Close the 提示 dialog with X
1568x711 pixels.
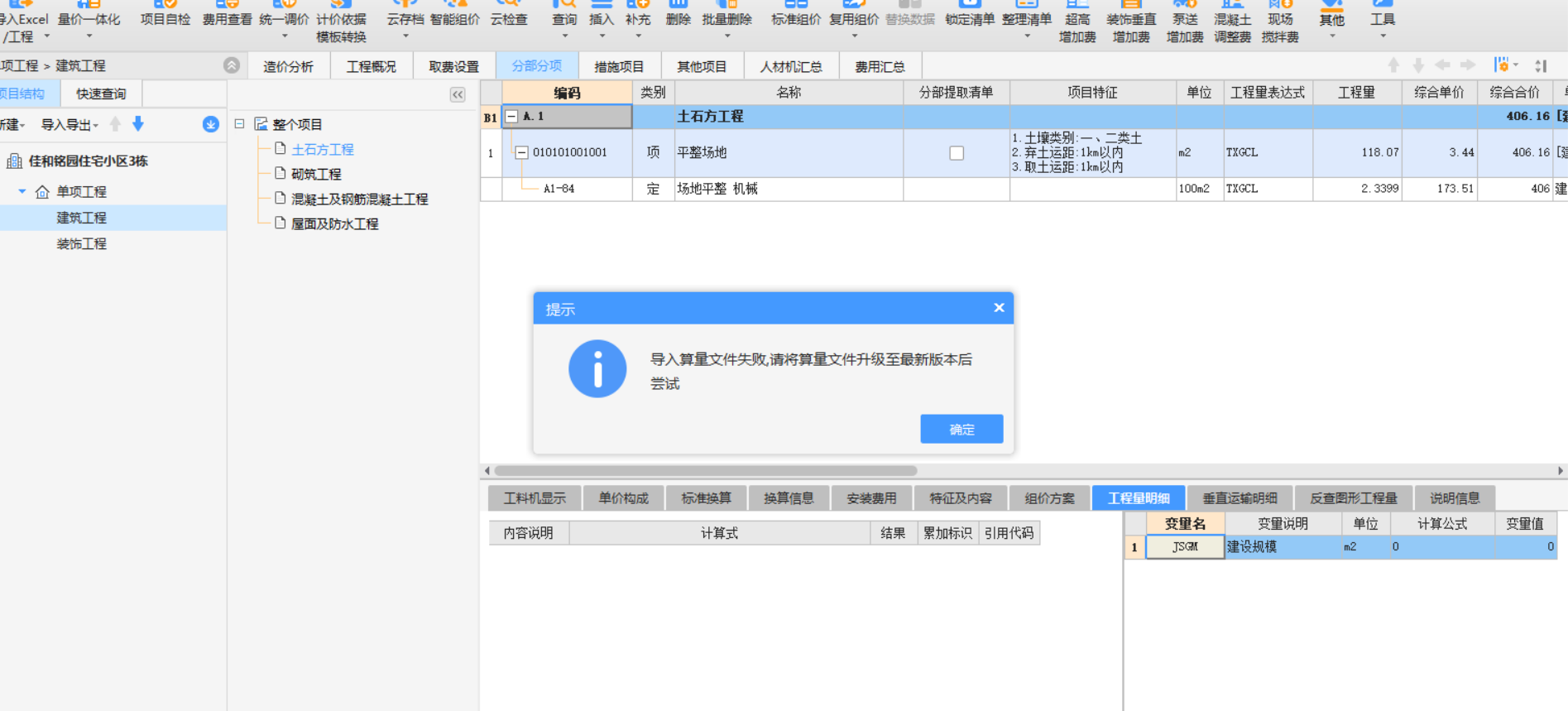[x=999, y=308]
